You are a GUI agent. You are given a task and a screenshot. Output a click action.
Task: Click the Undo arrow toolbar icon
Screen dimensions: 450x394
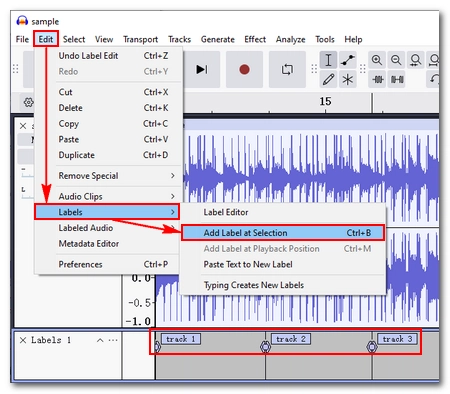coord(433,79)
